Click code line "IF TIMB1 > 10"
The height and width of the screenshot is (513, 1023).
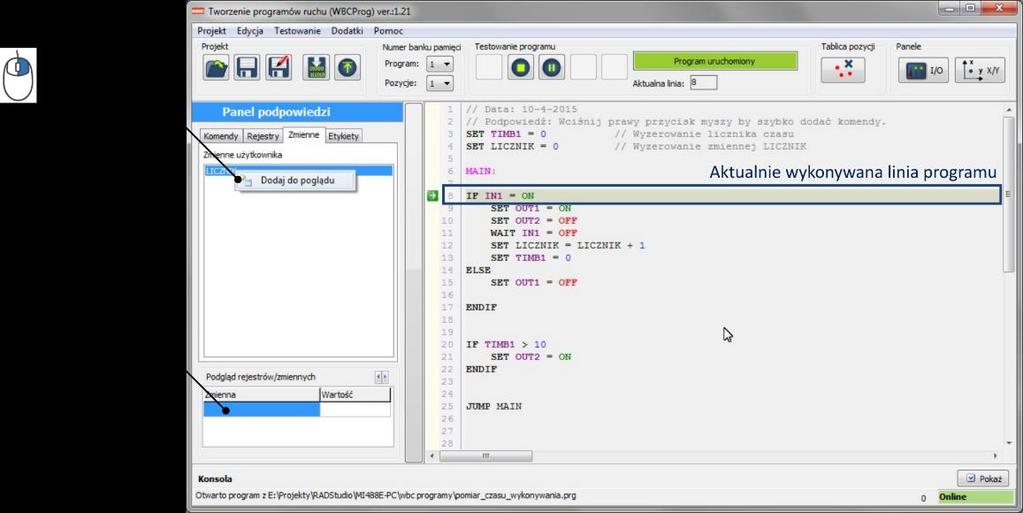click(506, 345)
